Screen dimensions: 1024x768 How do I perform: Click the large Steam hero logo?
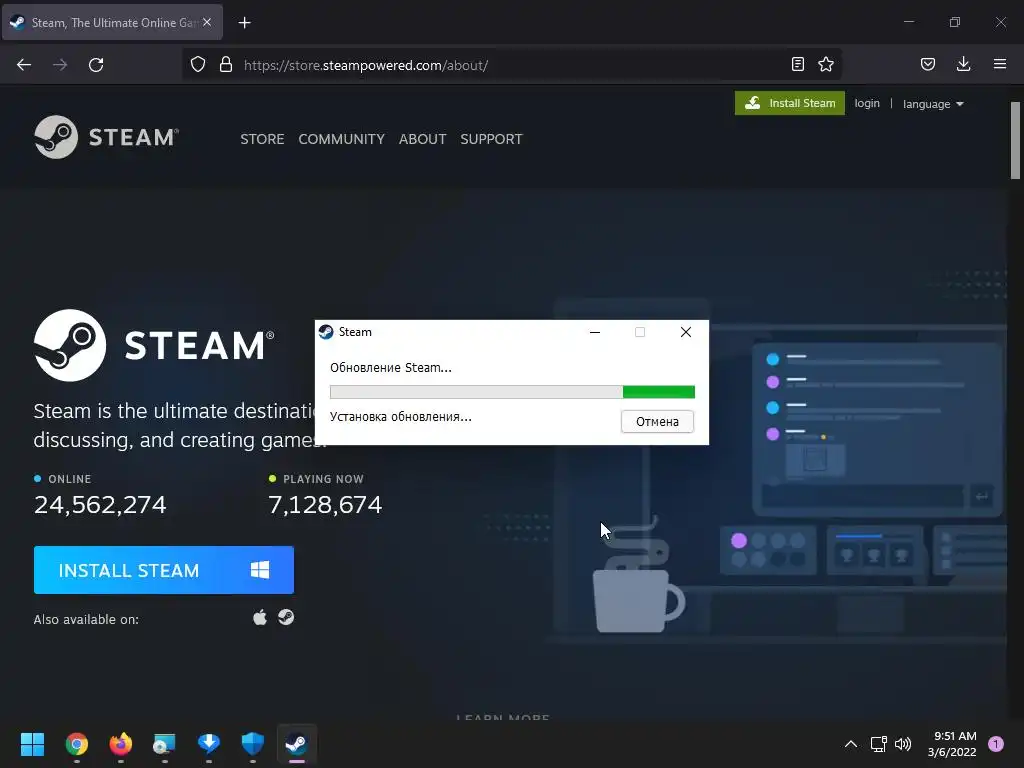click(154, 345)
